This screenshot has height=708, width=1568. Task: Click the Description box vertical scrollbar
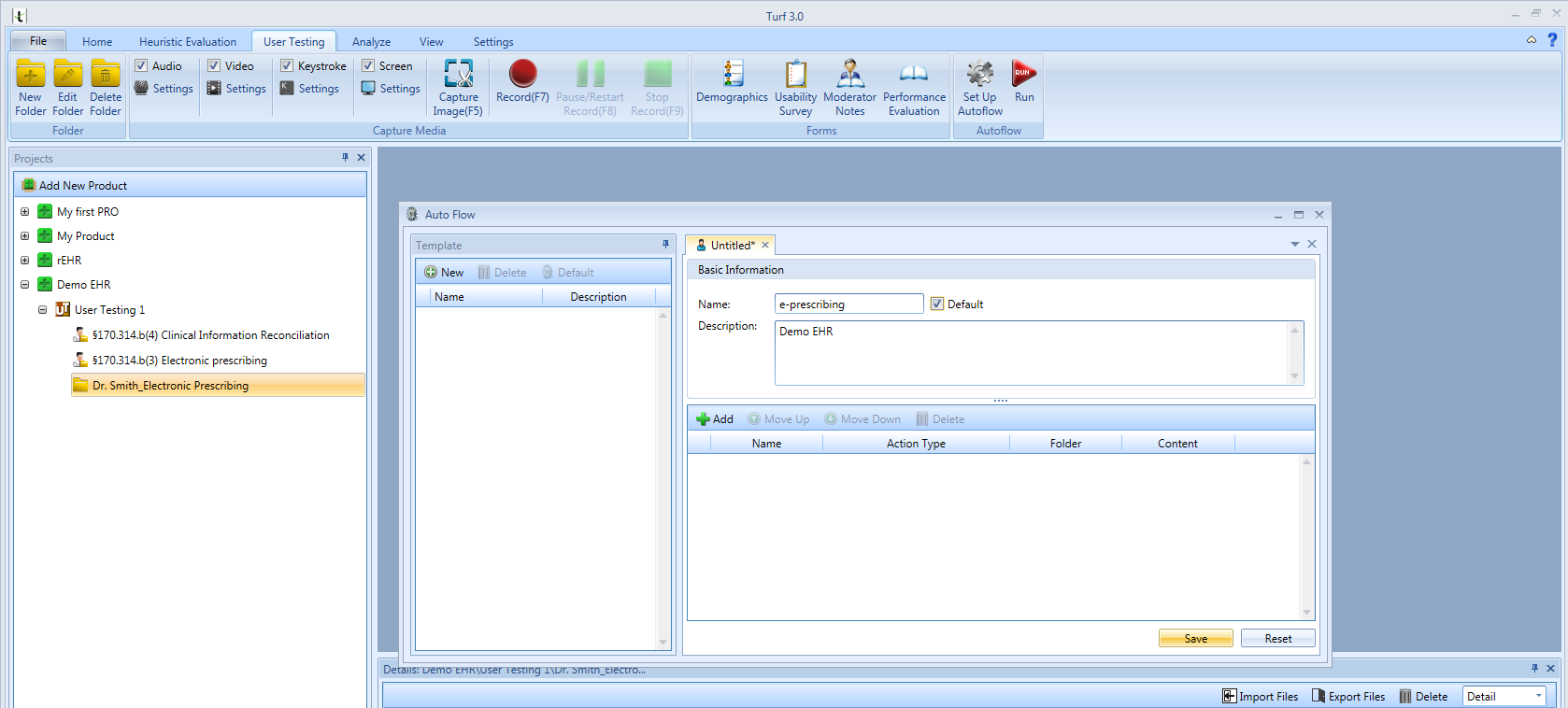pyautogui.click(x=1294, y=353)
